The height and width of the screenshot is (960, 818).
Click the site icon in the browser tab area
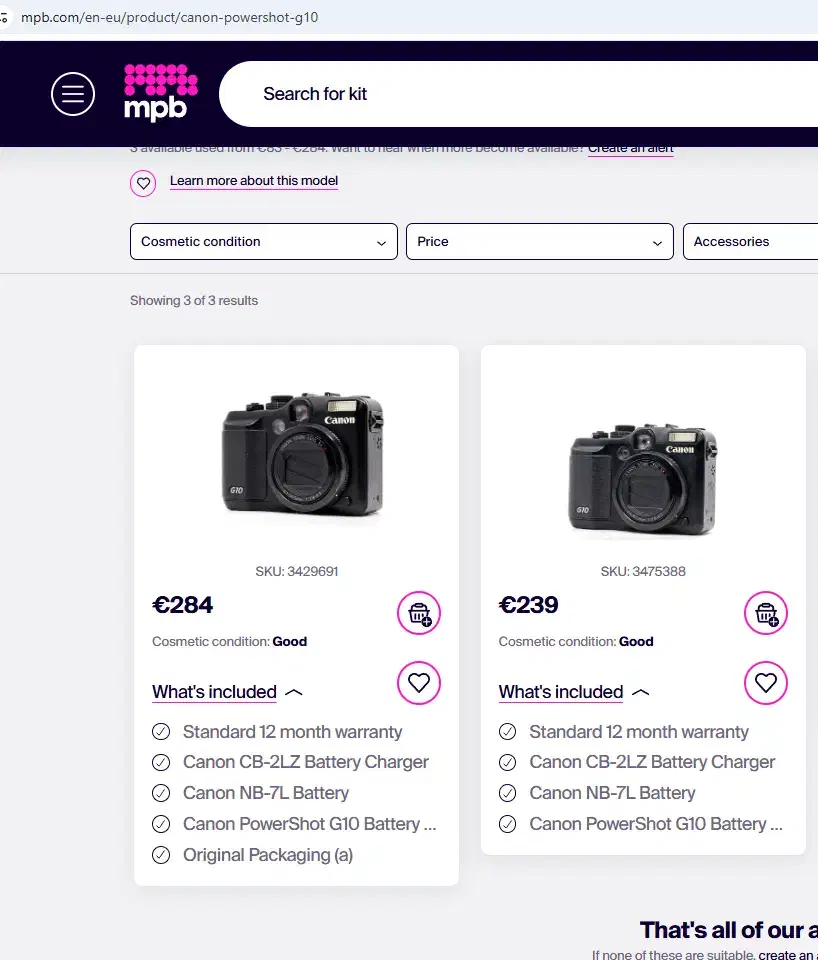[8, 17]
